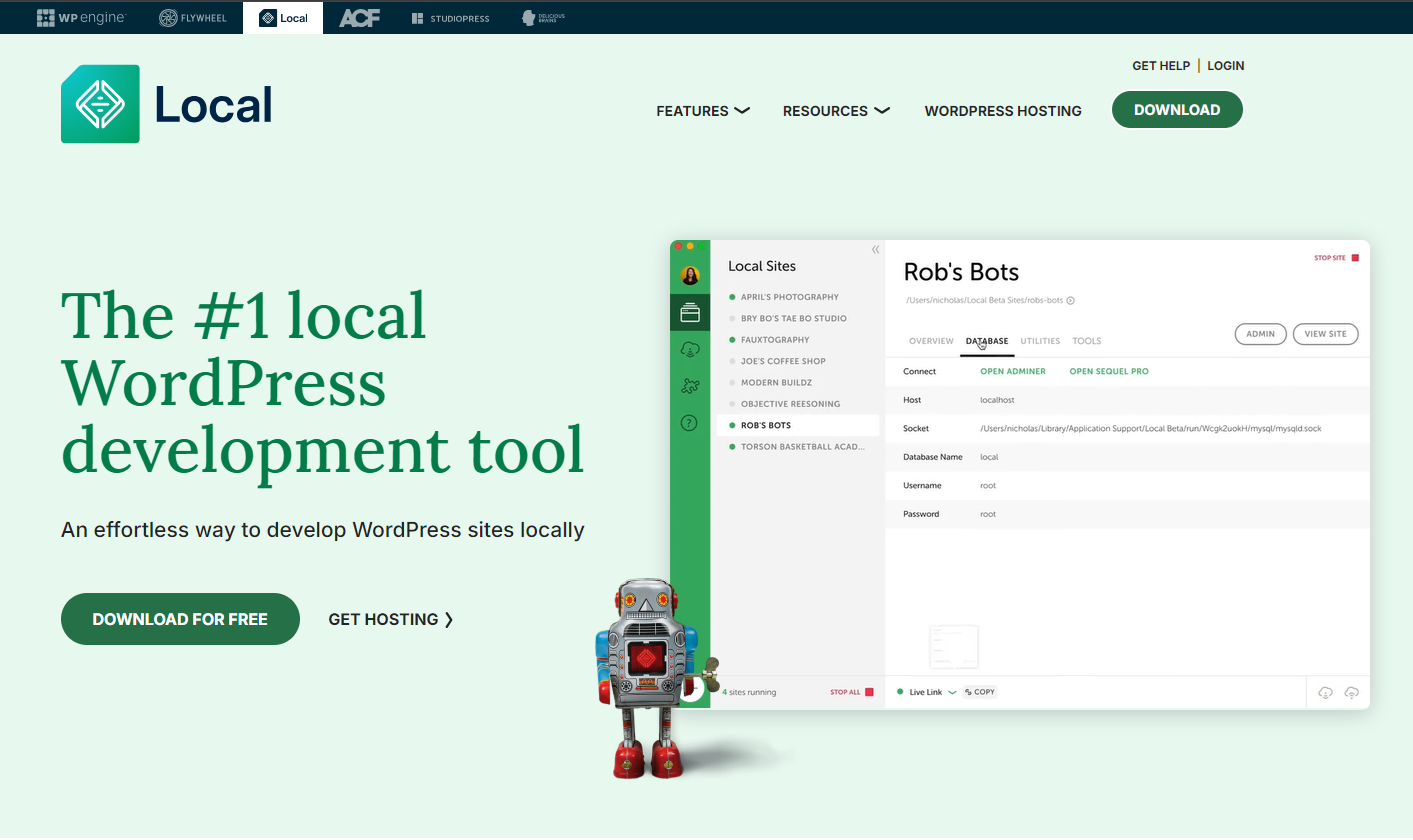Click the VIEW SITE button
The image size is (1413, 840).
tap(1325, 334)
